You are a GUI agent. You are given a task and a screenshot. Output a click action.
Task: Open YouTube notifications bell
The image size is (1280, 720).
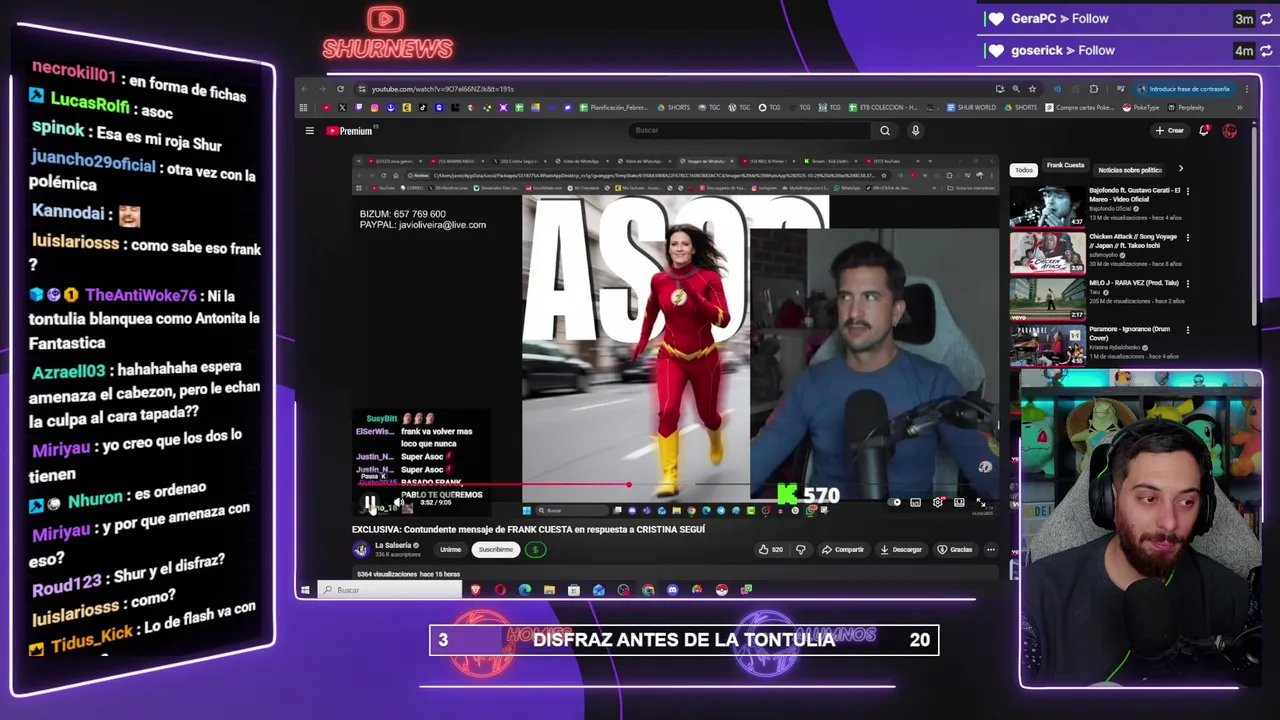[x=1204, y=131]
